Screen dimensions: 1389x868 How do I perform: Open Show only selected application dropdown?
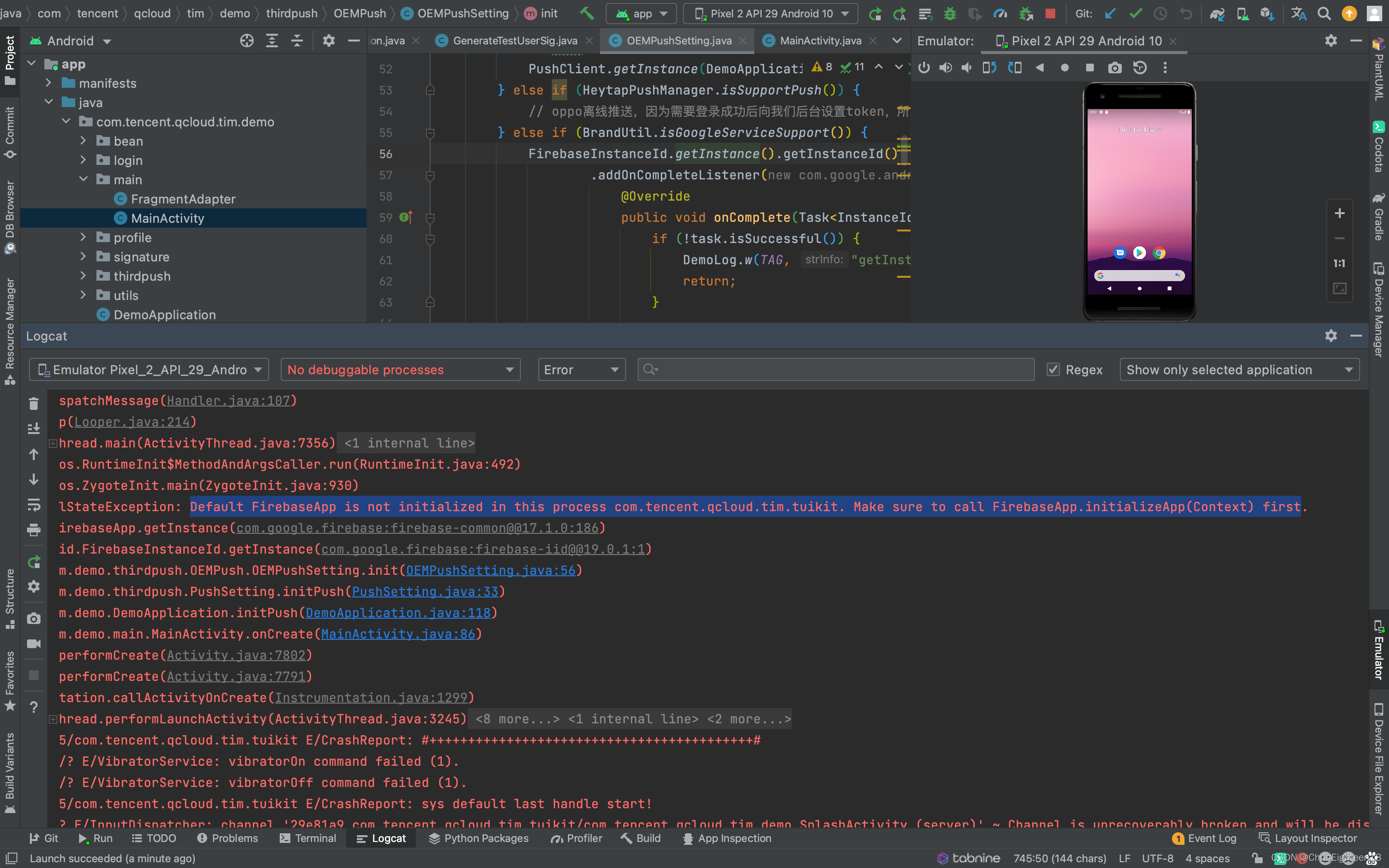(1239, 370)
